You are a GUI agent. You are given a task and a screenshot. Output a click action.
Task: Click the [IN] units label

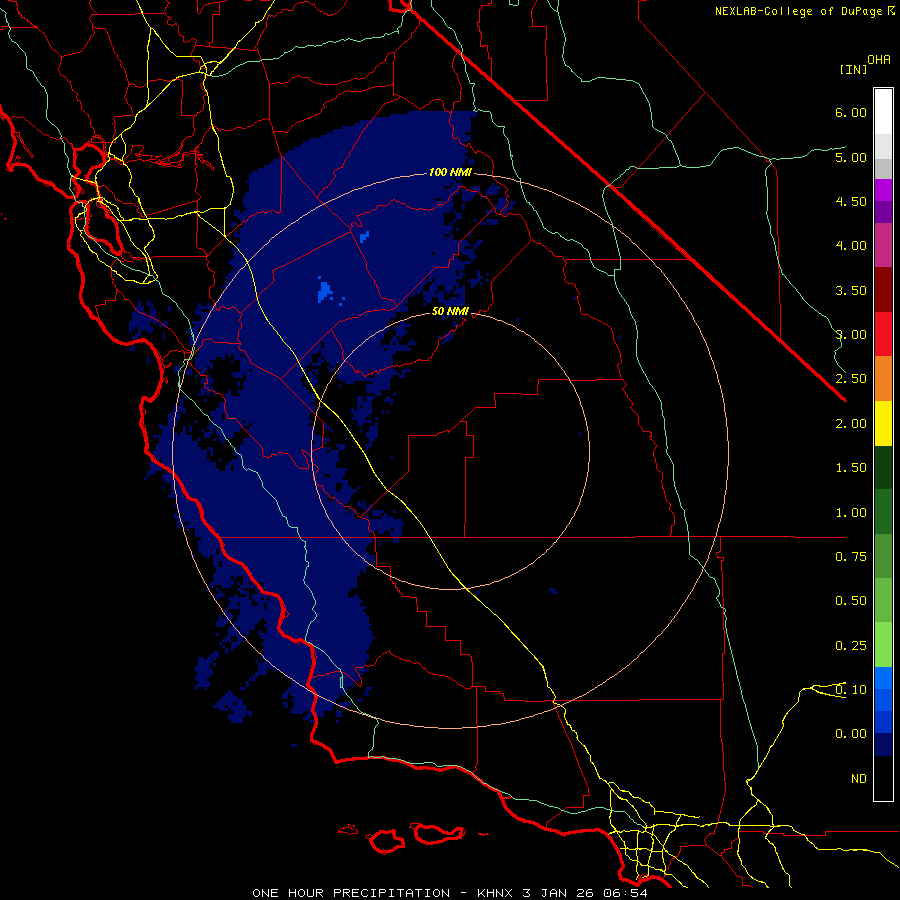click(x=853, y=69)
